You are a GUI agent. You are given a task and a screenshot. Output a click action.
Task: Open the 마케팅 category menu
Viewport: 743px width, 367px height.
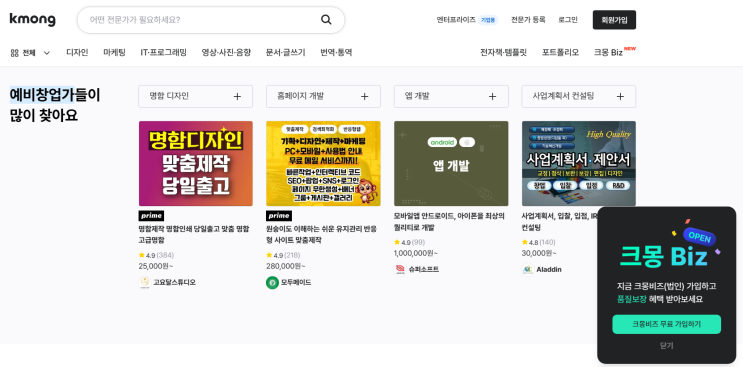(x=114, y=53)
